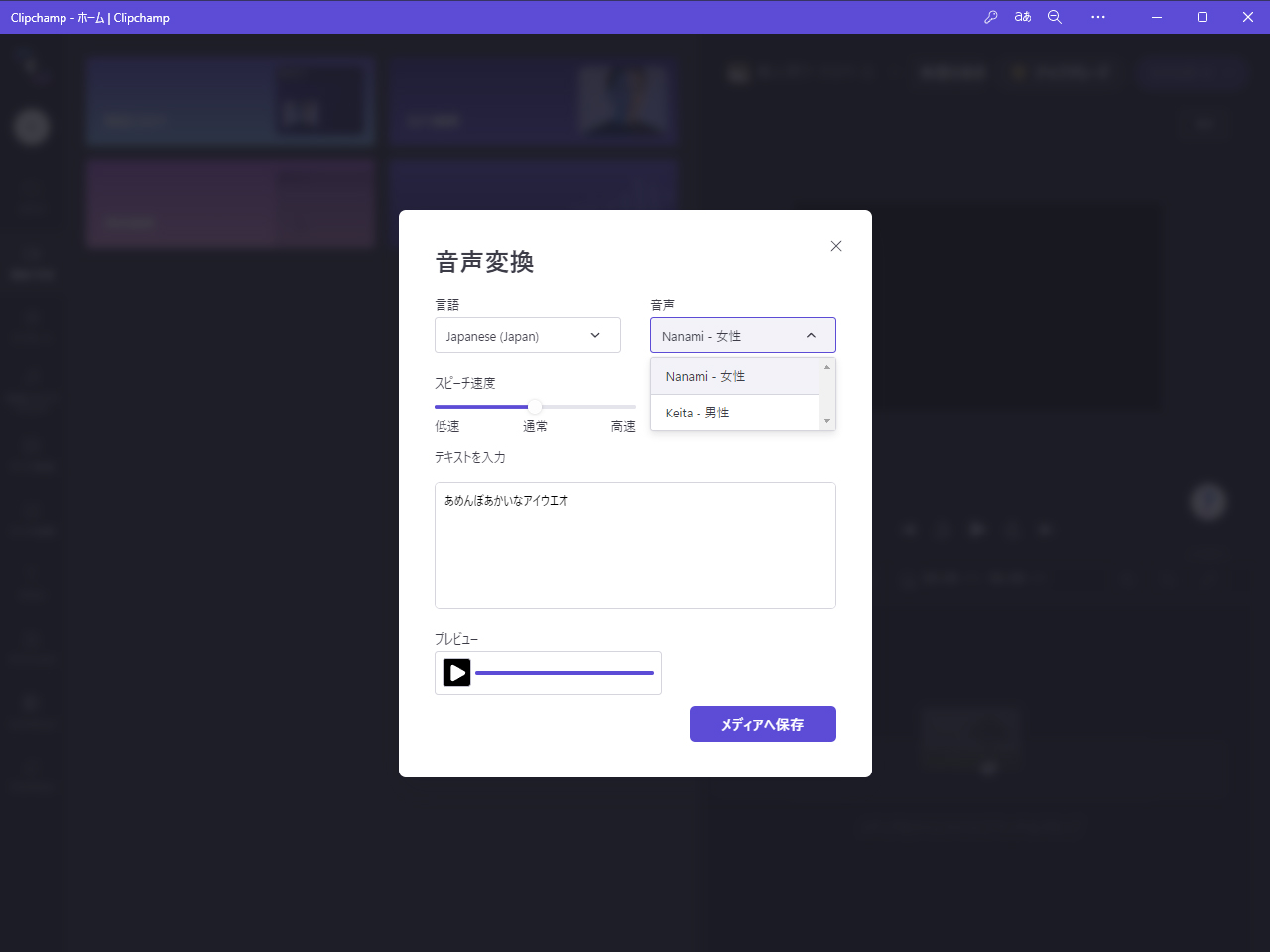The width and height of the screenshot is (1270, 952).
Task: Click the voice list scroll-down arrow
Action: pos(827,421)
